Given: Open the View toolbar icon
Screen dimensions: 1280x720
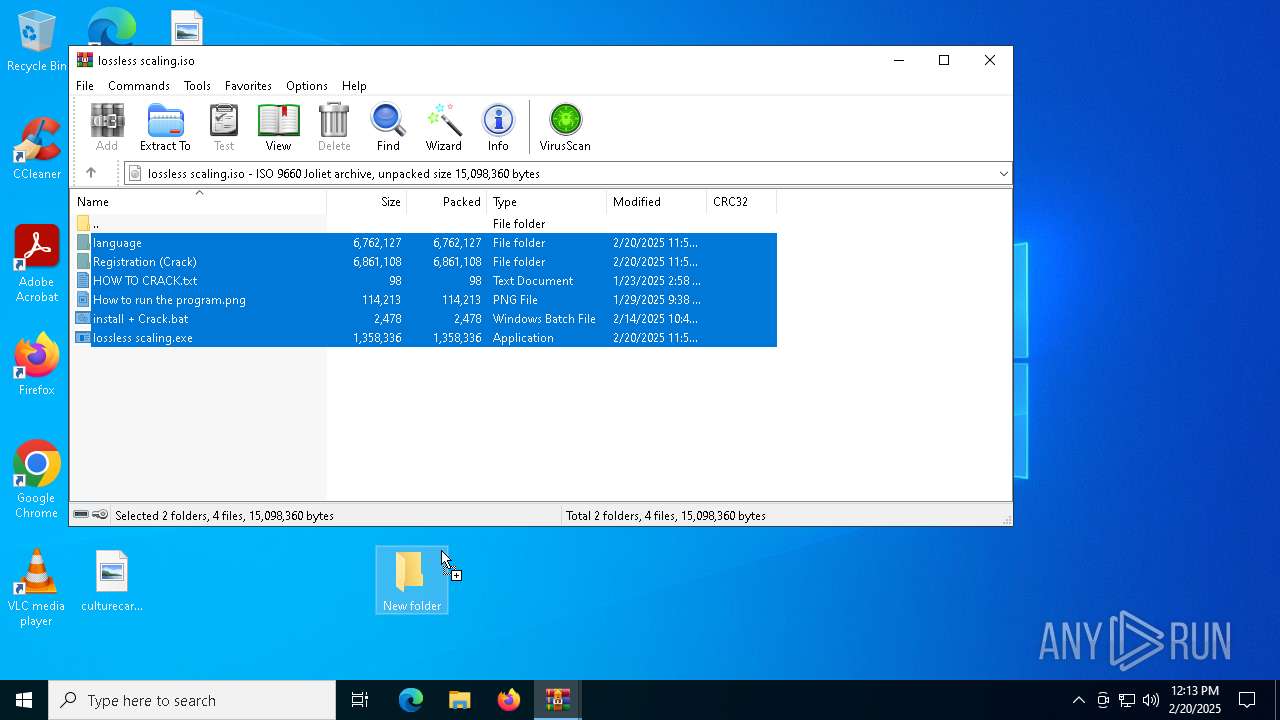Looking at the screenshot, I should [x=278, y=127].
